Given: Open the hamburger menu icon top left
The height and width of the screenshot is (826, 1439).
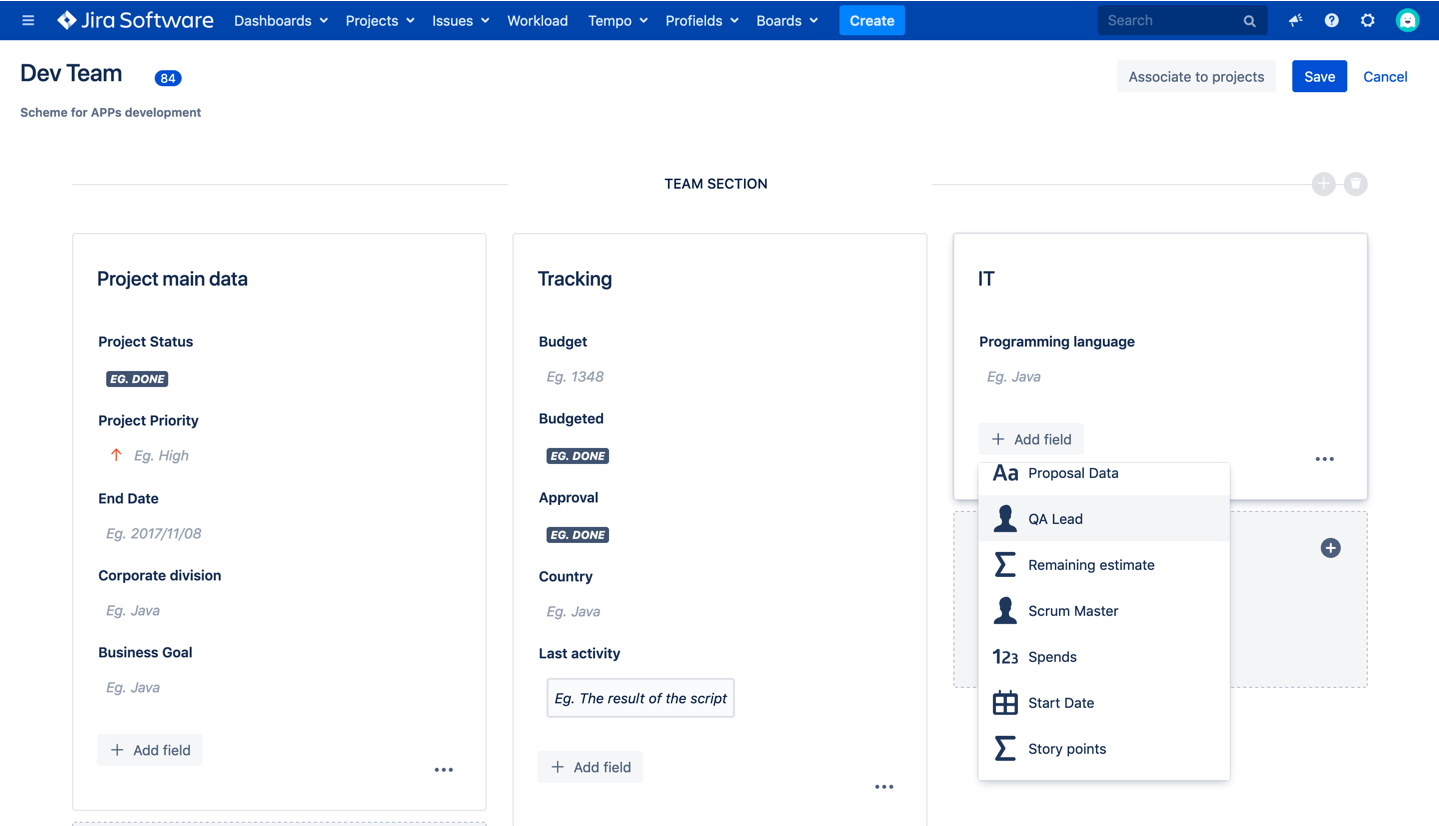Looking at the screenshot, I should pos(27,20).
